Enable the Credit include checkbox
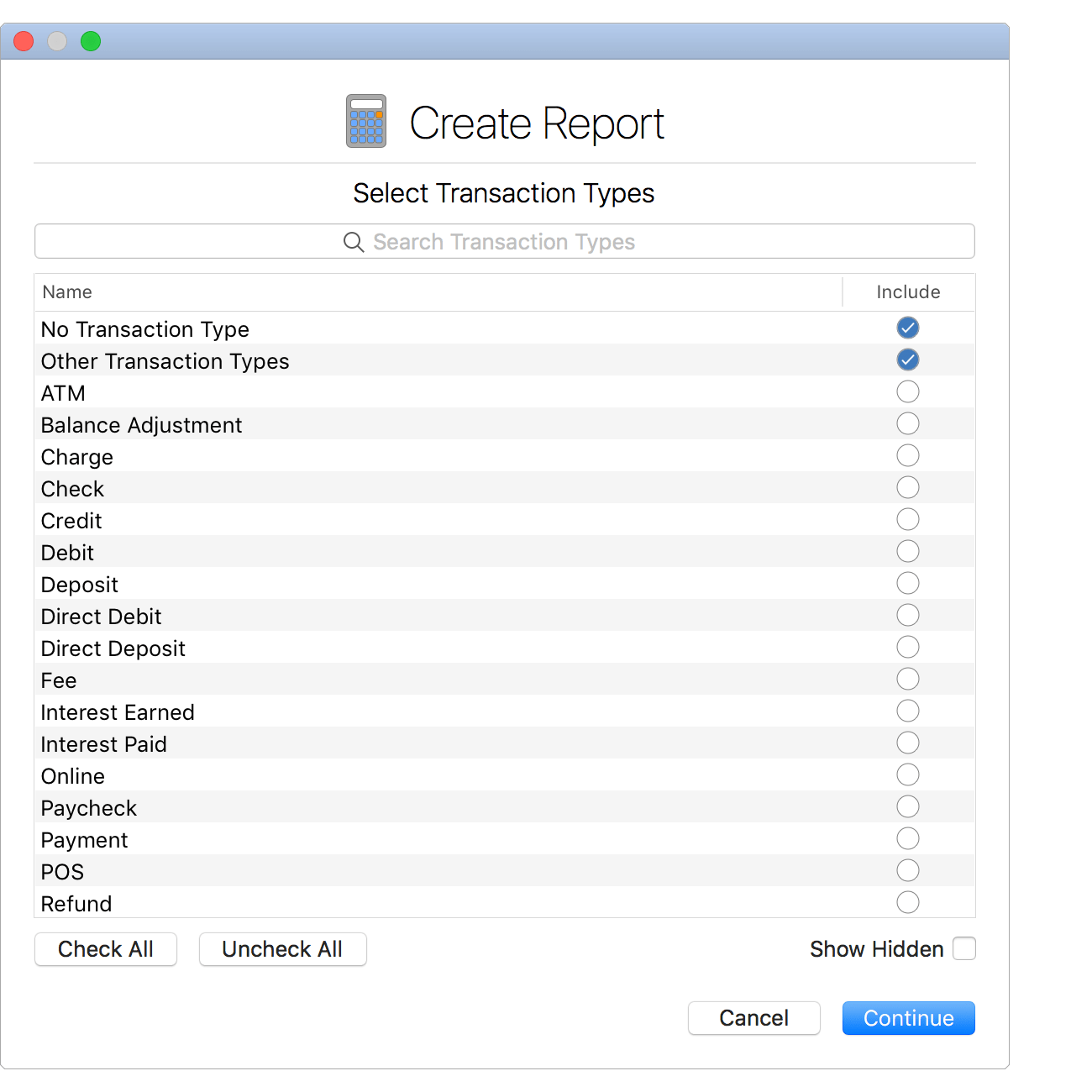Image resolution: width=1092 pixels, height=1092 pixels. 908,519
